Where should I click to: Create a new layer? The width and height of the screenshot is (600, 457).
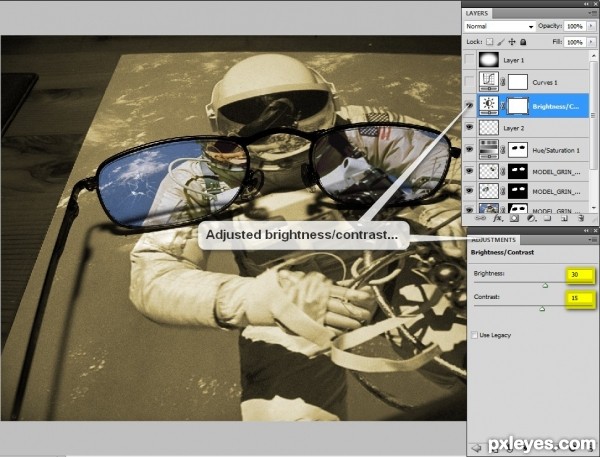[x=564, y=218]
